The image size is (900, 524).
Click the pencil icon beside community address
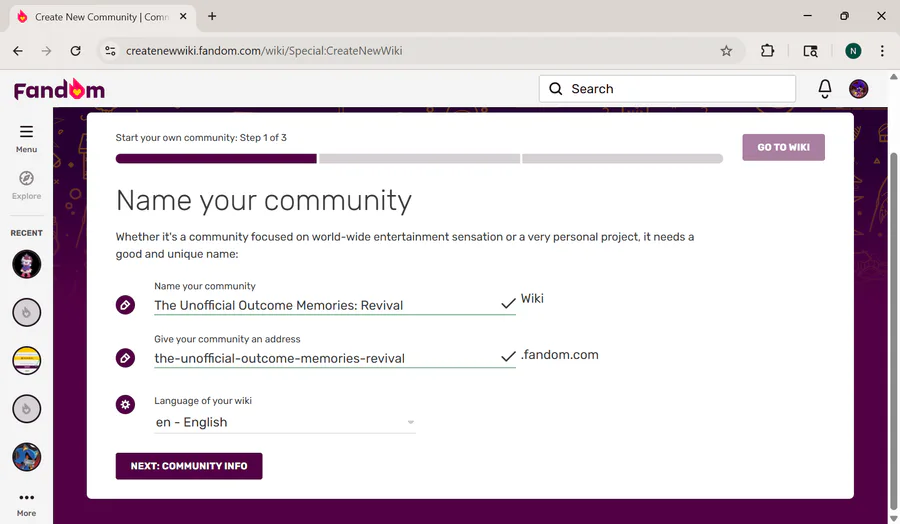tap(125, 358)
